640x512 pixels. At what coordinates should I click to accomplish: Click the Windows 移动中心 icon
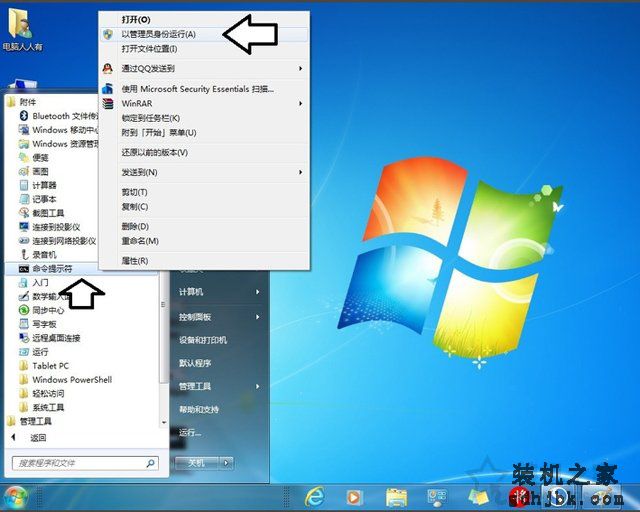point(24,130)
